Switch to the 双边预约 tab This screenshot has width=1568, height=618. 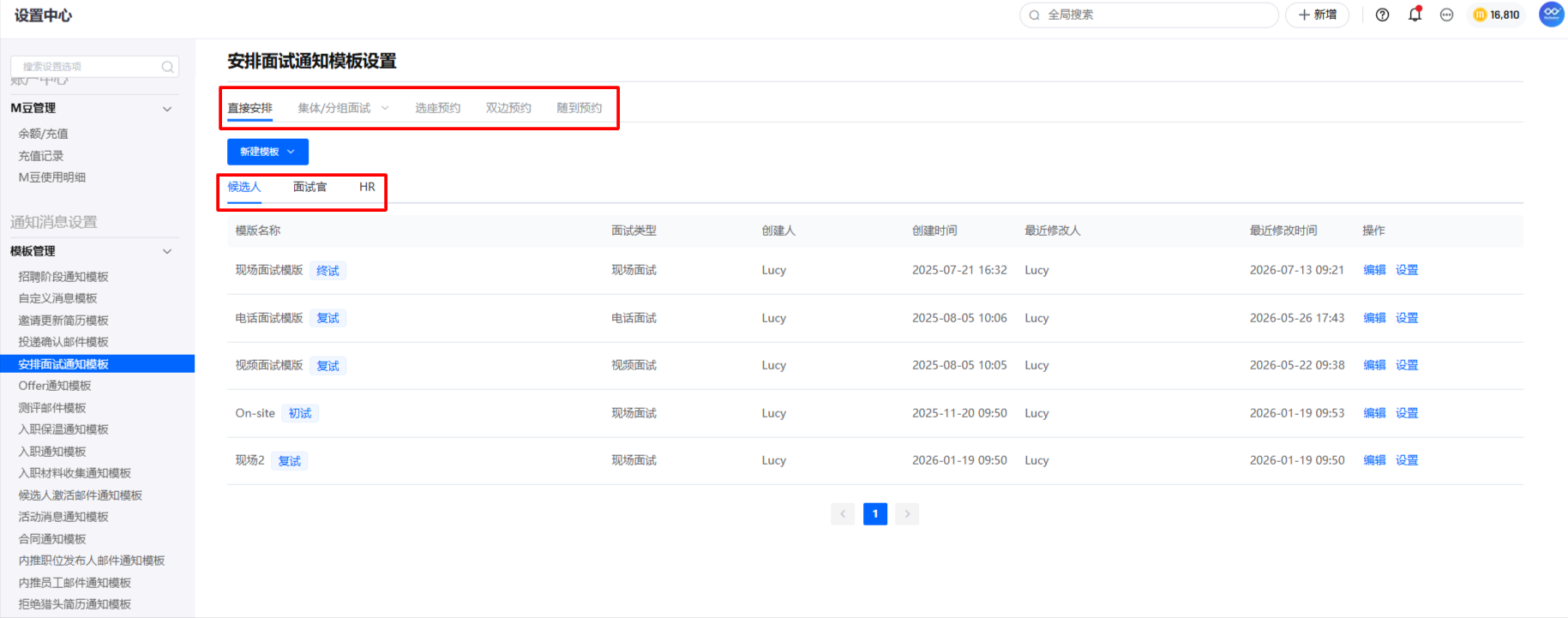(x=508, y=108)
